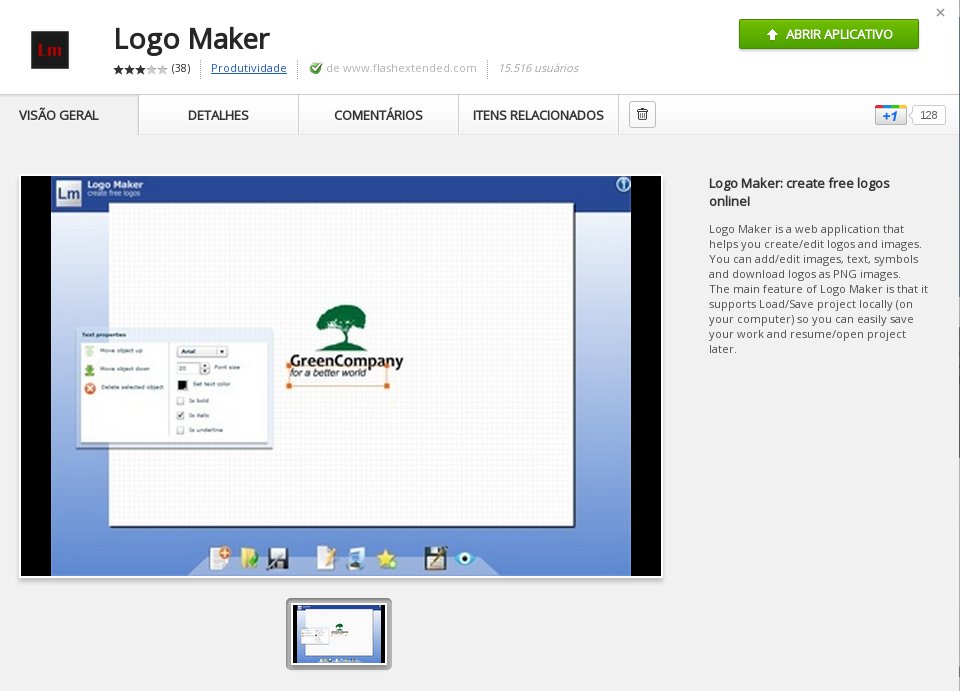Click the red Delete selected object icon
This screenshot has width=960, height=691.
(90, 388)
